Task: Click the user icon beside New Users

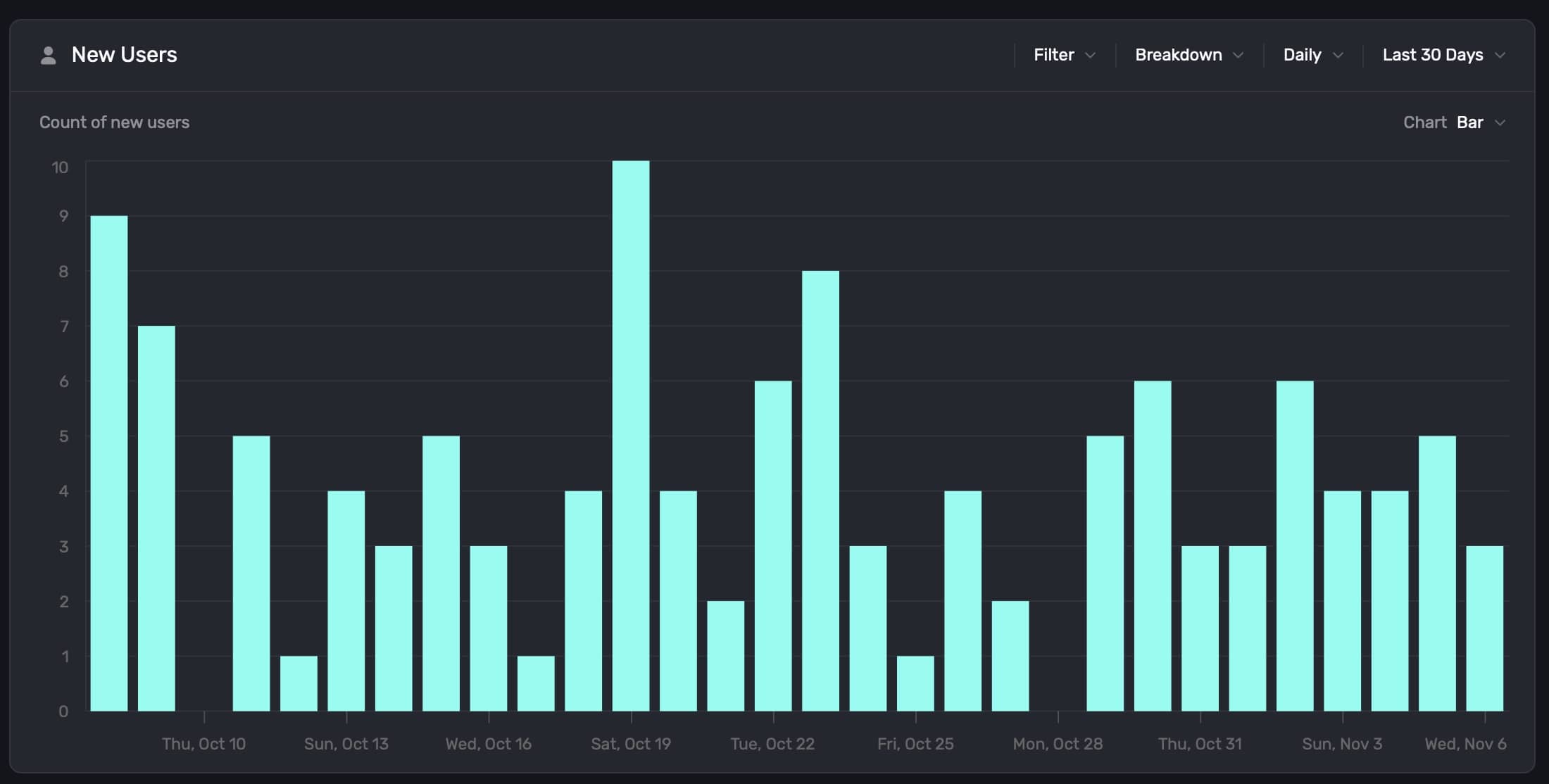Action: (x=48, y=55)
